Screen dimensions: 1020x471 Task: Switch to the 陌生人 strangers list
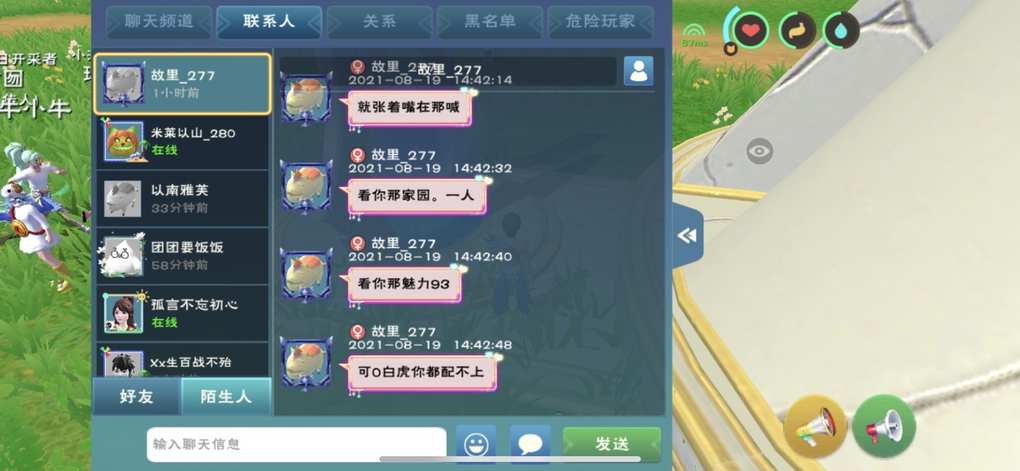tap(225, 396)
